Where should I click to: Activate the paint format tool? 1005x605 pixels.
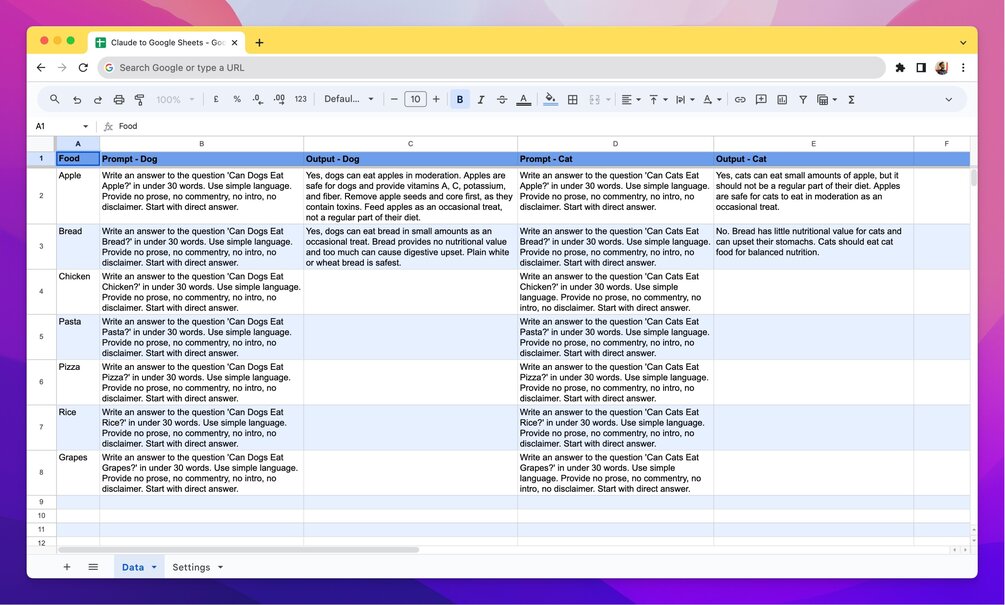tap(139, 99)
